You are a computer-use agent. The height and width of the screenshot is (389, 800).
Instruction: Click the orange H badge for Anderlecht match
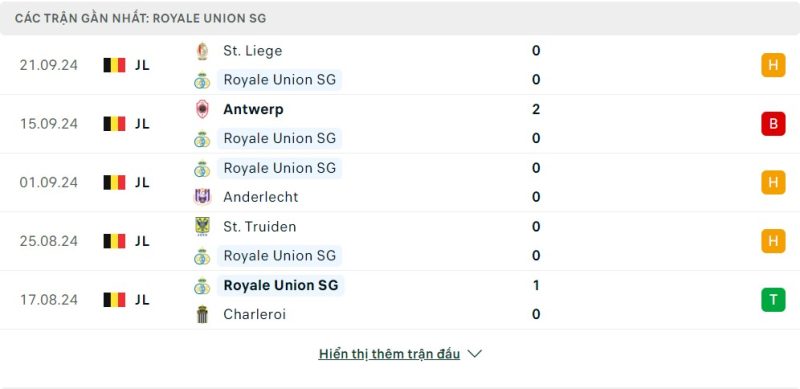pos(773,183)
